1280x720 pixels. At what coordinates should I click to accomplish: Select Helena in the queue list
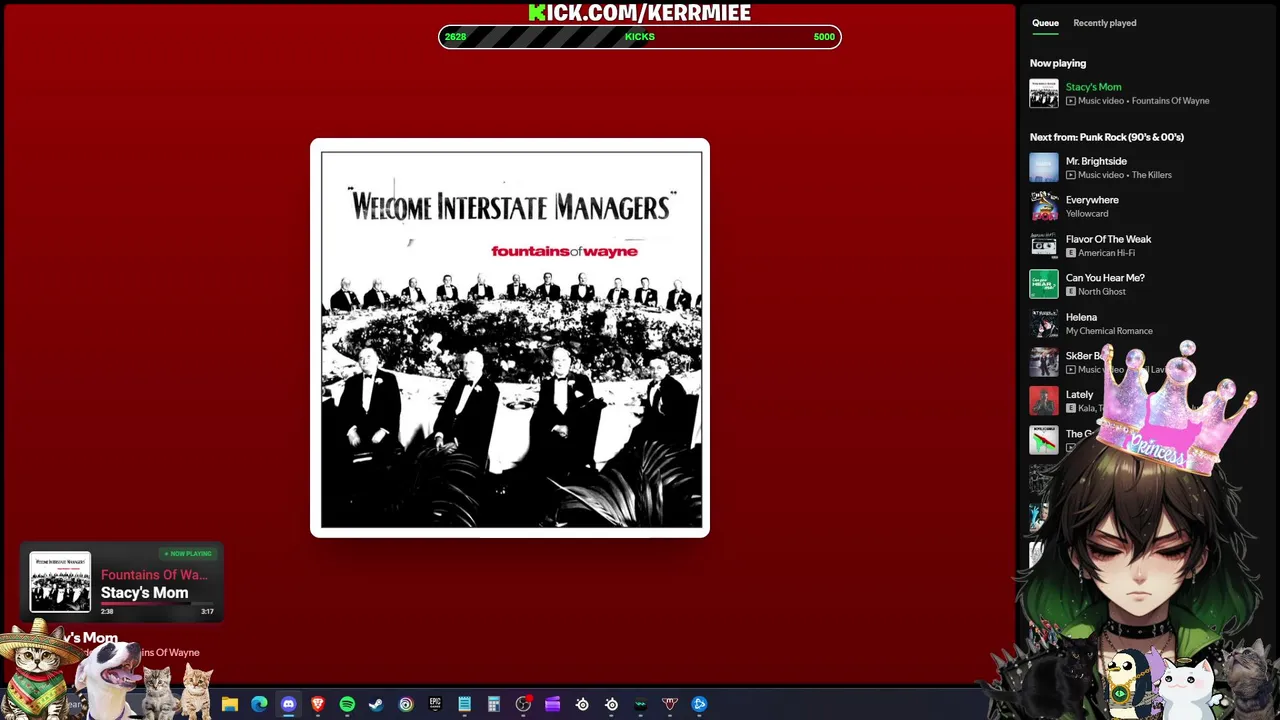click(1081, 317)
